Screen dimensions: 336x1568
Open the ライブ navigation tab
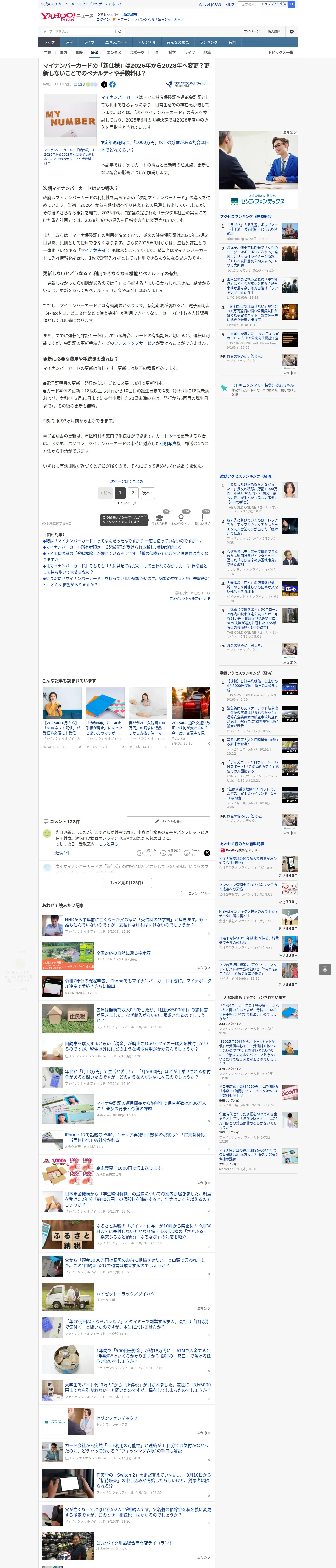coord(89,43)
